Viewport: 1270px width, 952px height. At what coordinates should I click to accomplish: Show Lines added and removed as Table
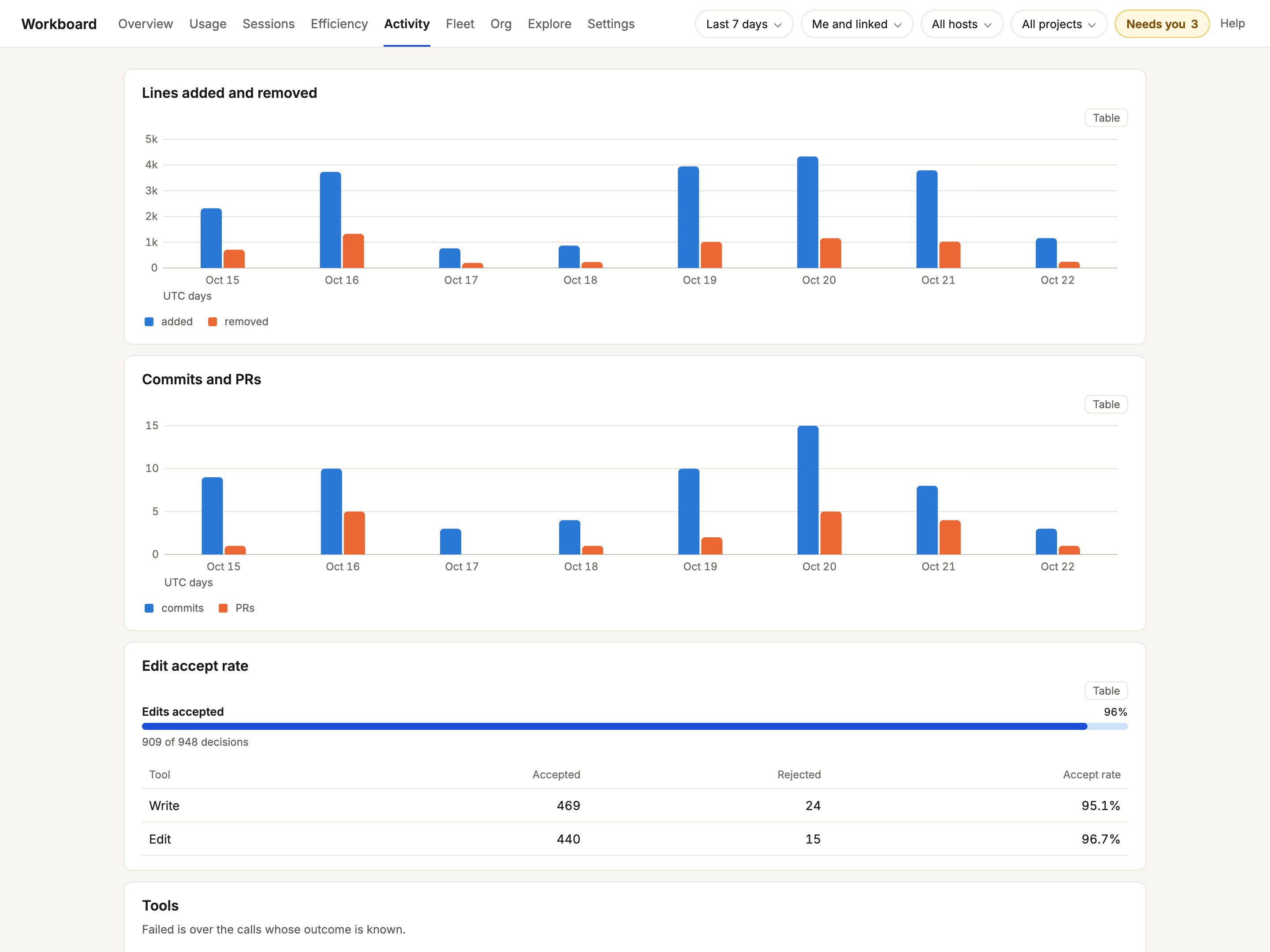(x=1106, y=118)
